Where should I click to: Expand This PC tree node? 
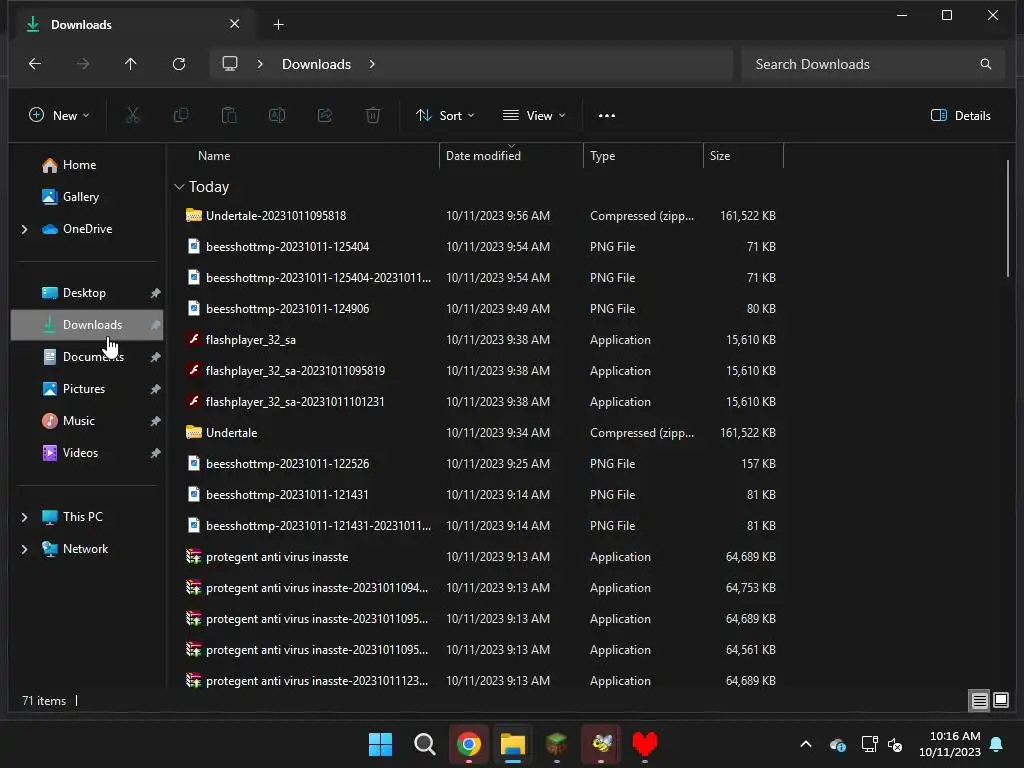24,517
